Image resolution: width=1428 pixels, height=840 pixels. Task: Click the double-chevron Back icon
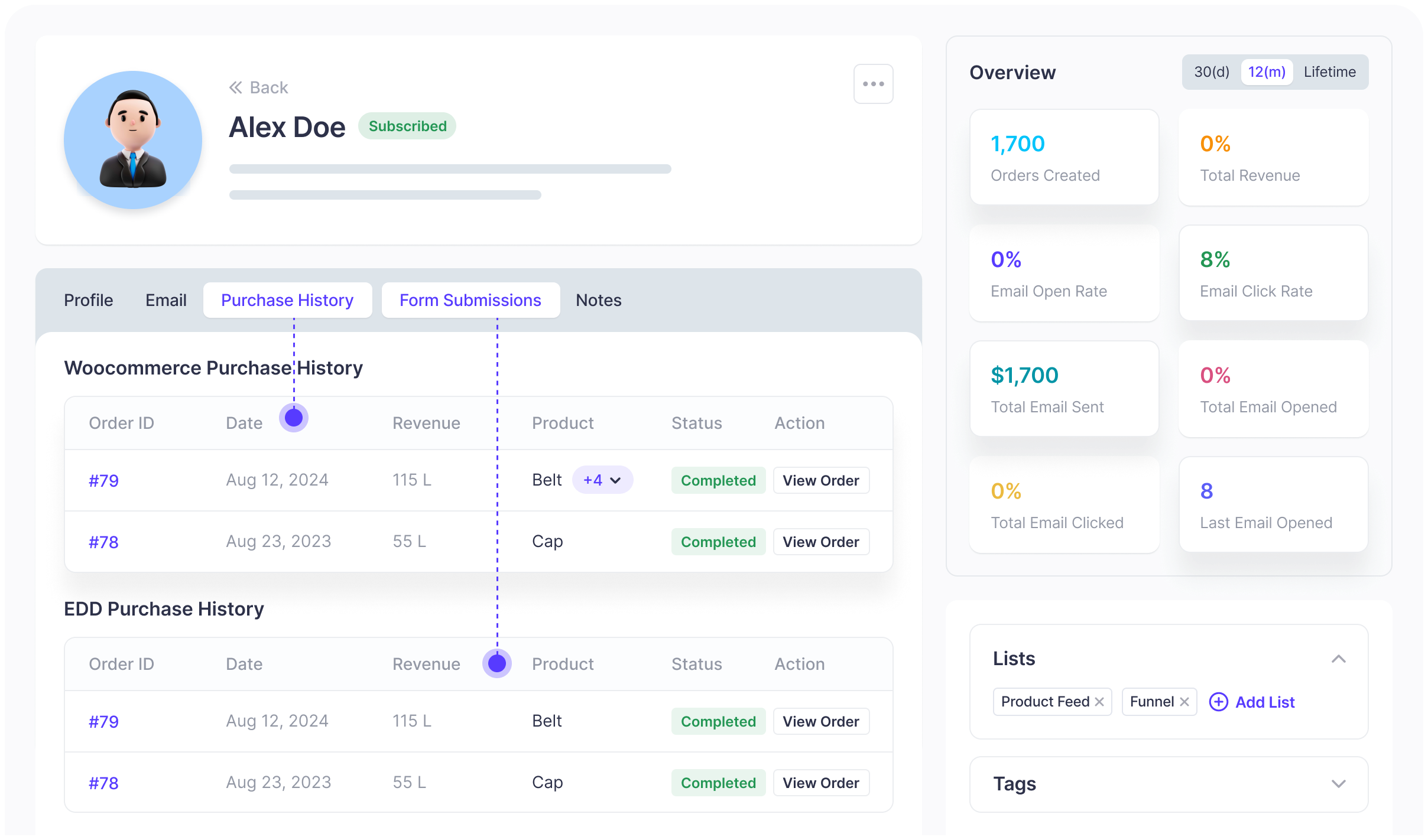pos(235,87)
